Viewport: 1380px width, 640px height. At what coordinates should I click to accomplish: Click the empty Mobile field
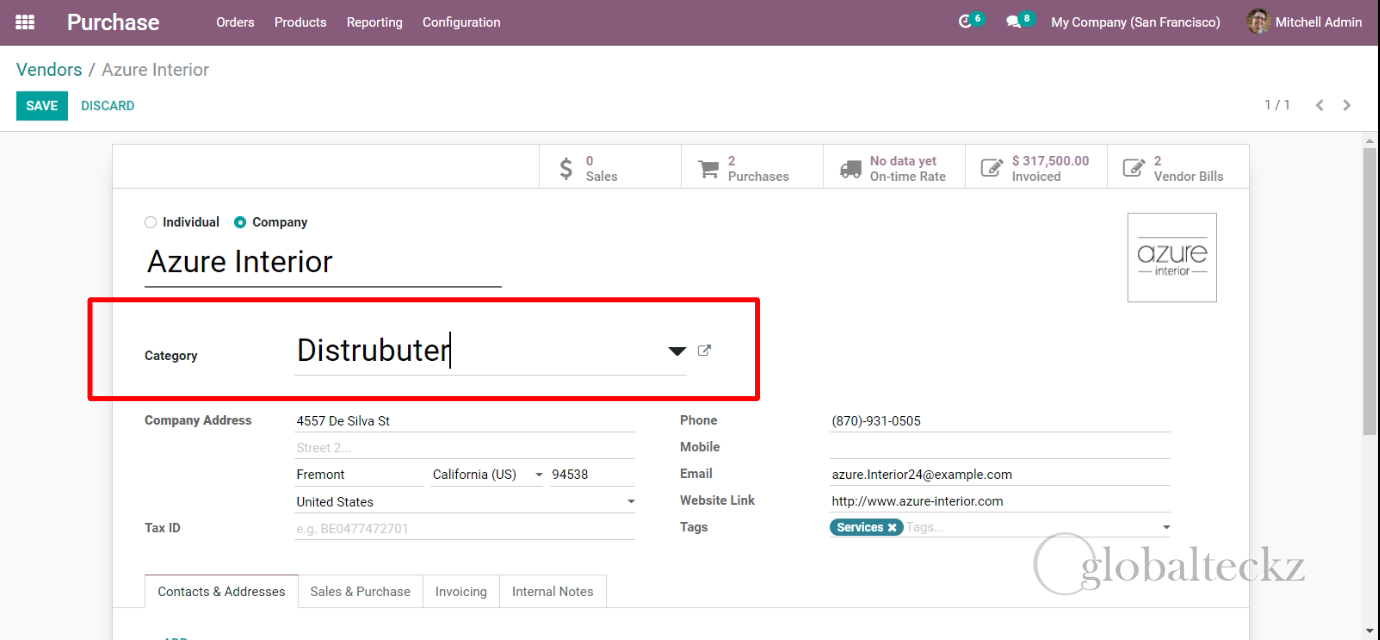coord(1000,447)
